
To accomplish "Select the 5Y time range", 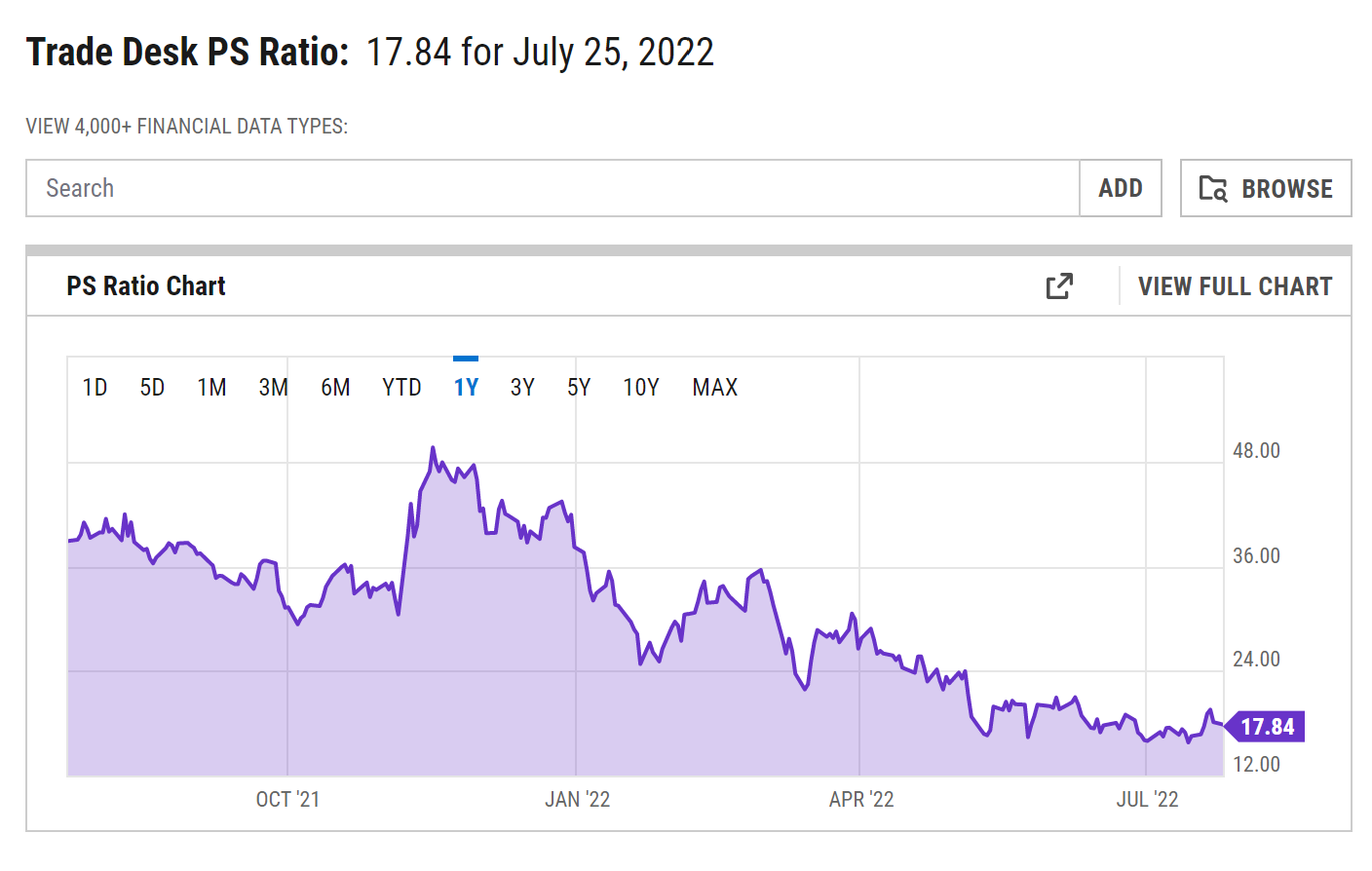I will click(x=579, y=388).
